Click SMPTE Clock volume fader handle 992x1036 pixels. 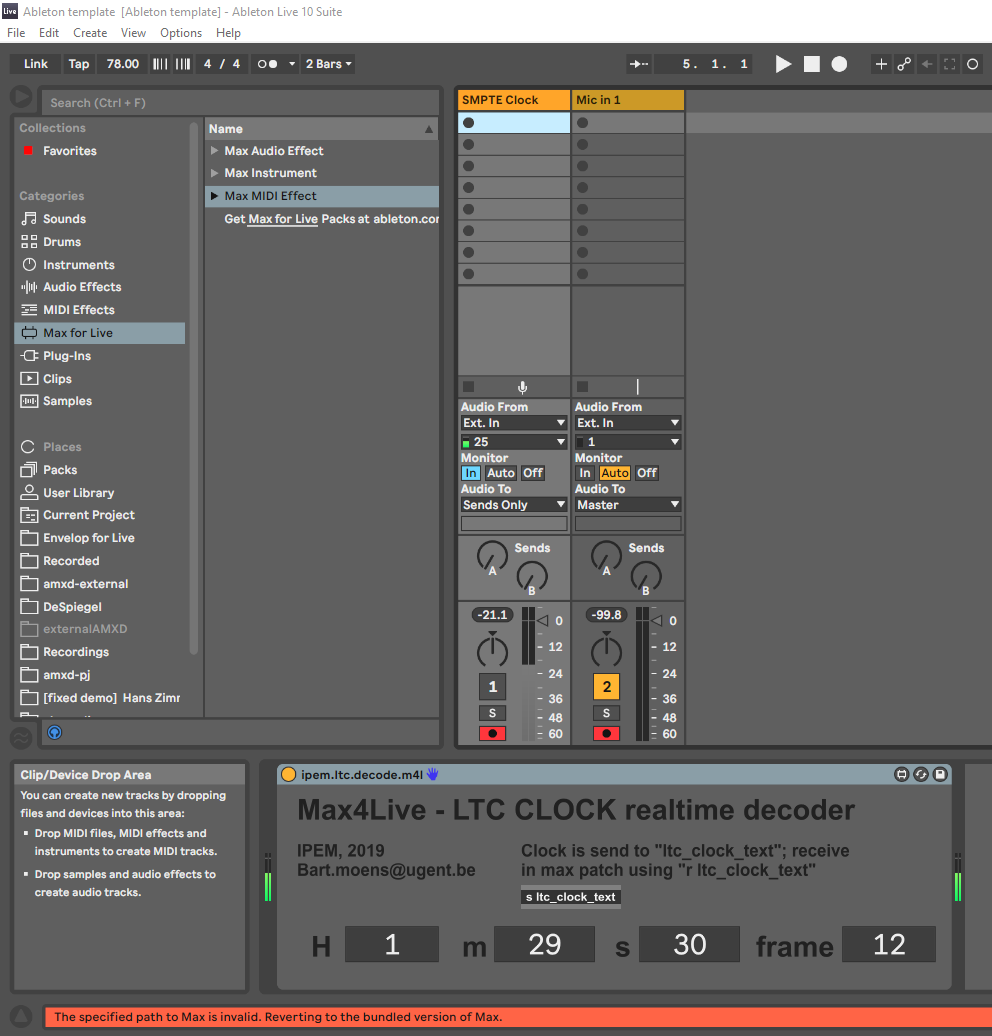[543, 620]
